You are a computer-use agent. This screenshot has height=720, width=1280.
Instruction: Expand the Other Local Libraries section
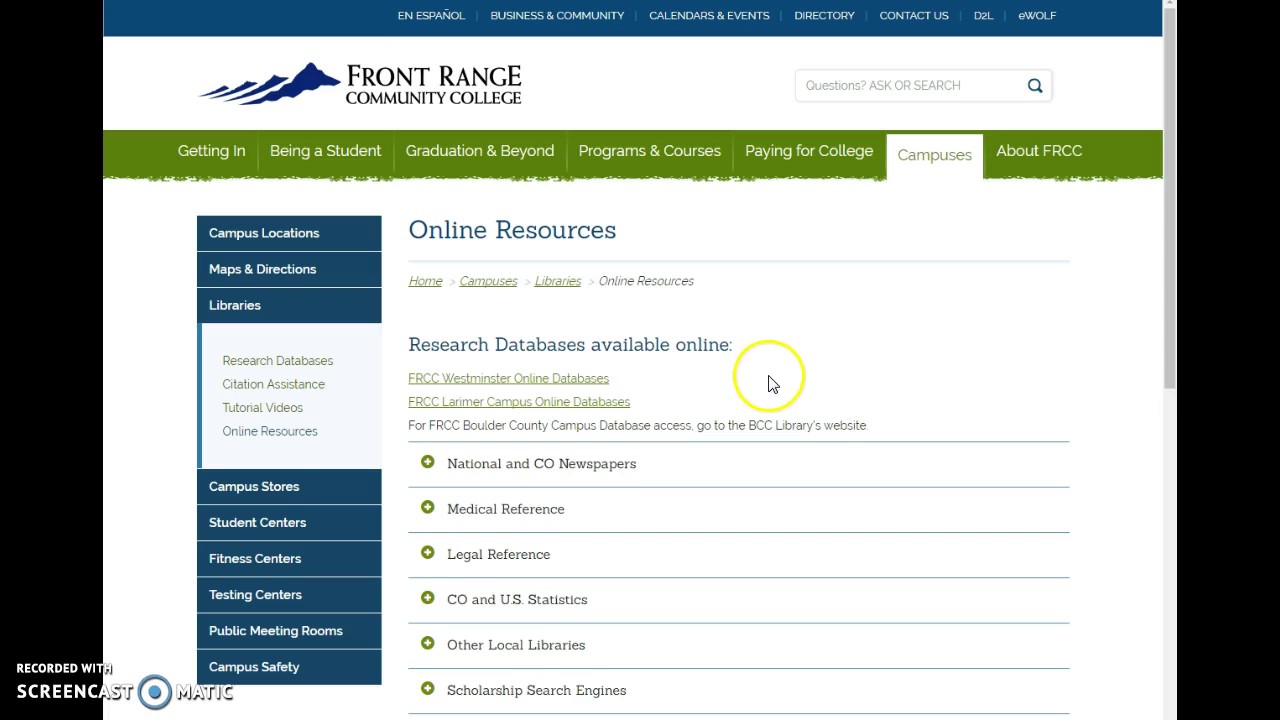click(x=738, y=645)
